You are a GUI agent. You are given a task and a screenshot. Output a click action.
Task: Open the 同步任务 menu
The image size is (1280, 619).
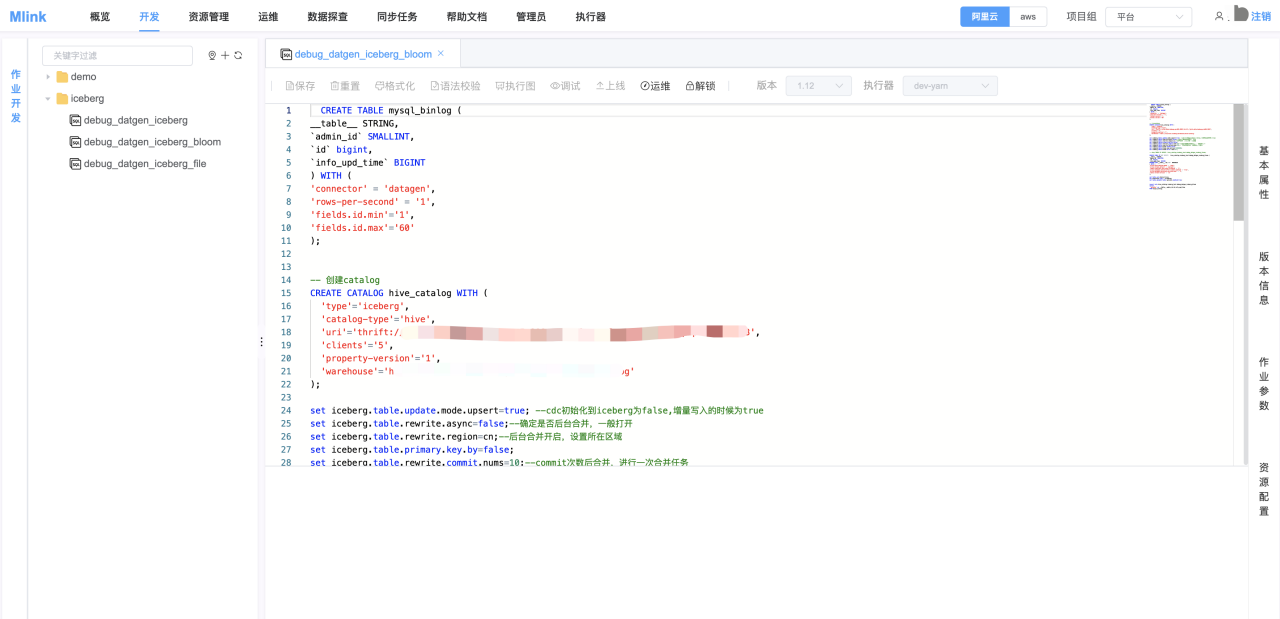(x=397, y=17)
